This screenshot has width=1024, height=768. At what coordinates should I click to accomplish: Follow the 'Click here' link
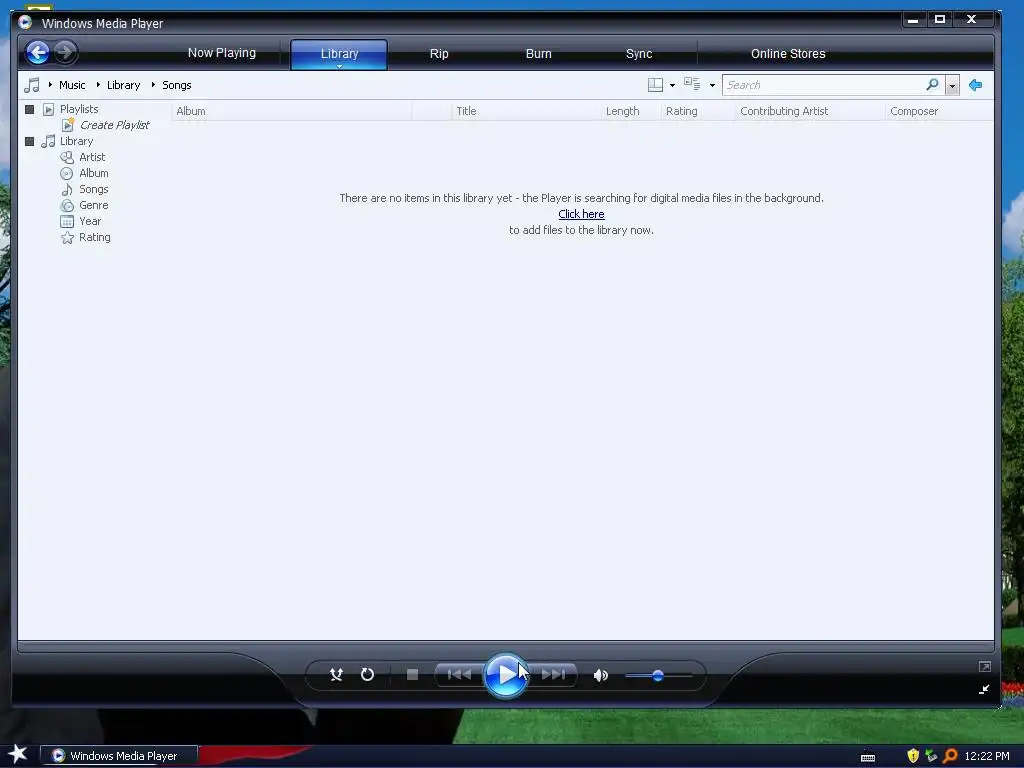click(581, 214)
